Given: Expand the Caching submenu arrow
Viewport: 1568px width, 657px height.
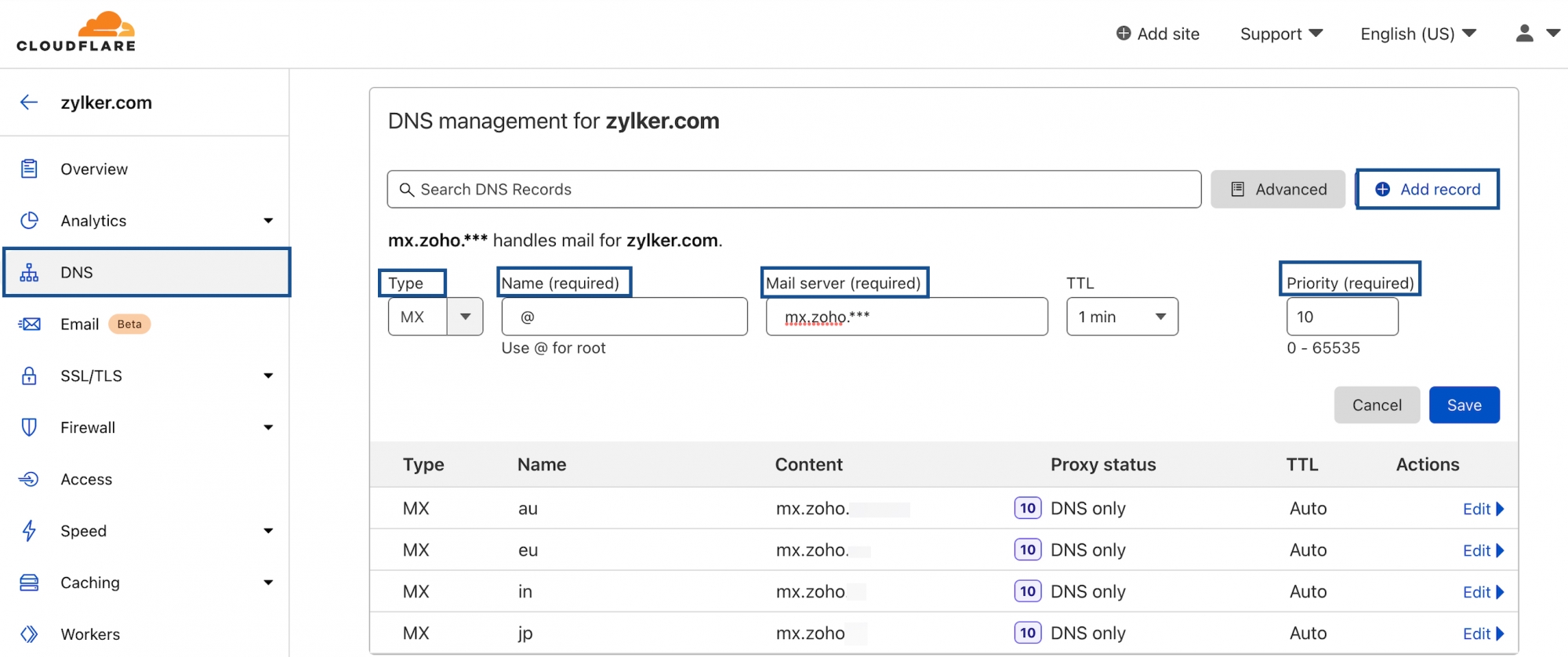Looking at the screenshot, I should click(x=268, y=583).
